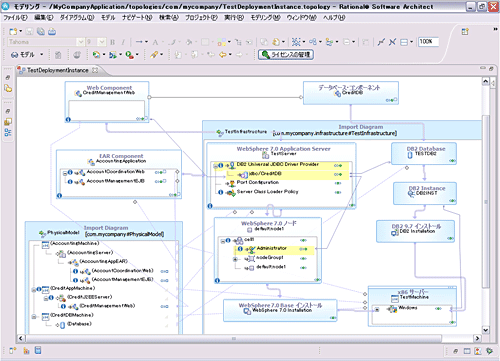Click the DB2 Instance DB2INST unit

[425, 193]
